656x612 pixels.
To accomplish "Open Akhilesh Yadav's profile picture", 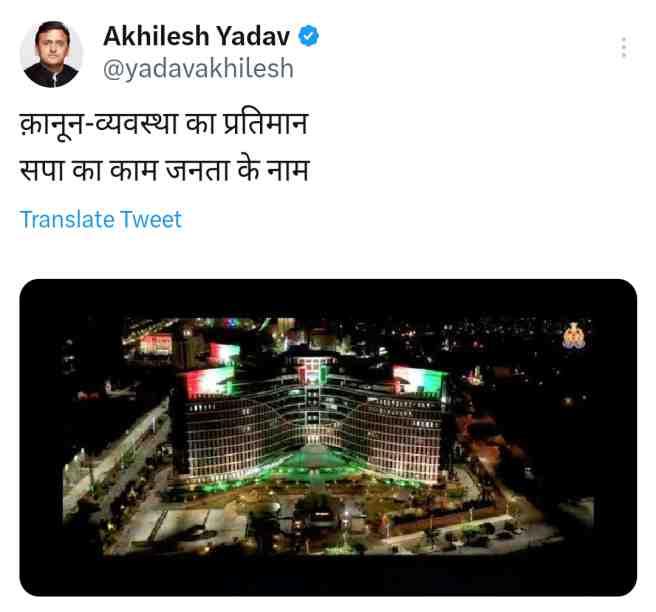I will 51,54.
